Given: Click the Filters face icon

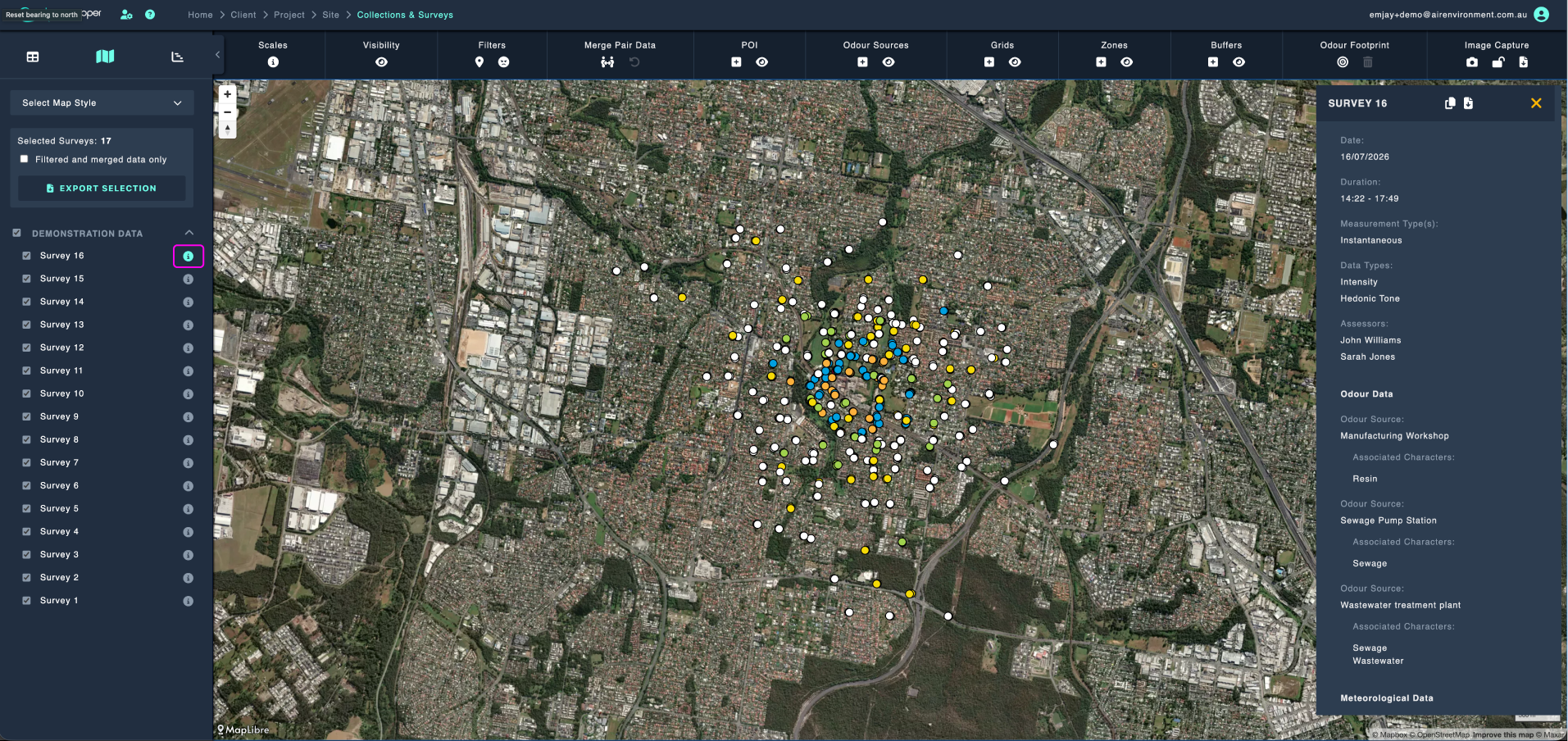Looking at the screenshot, I should 504,62.
